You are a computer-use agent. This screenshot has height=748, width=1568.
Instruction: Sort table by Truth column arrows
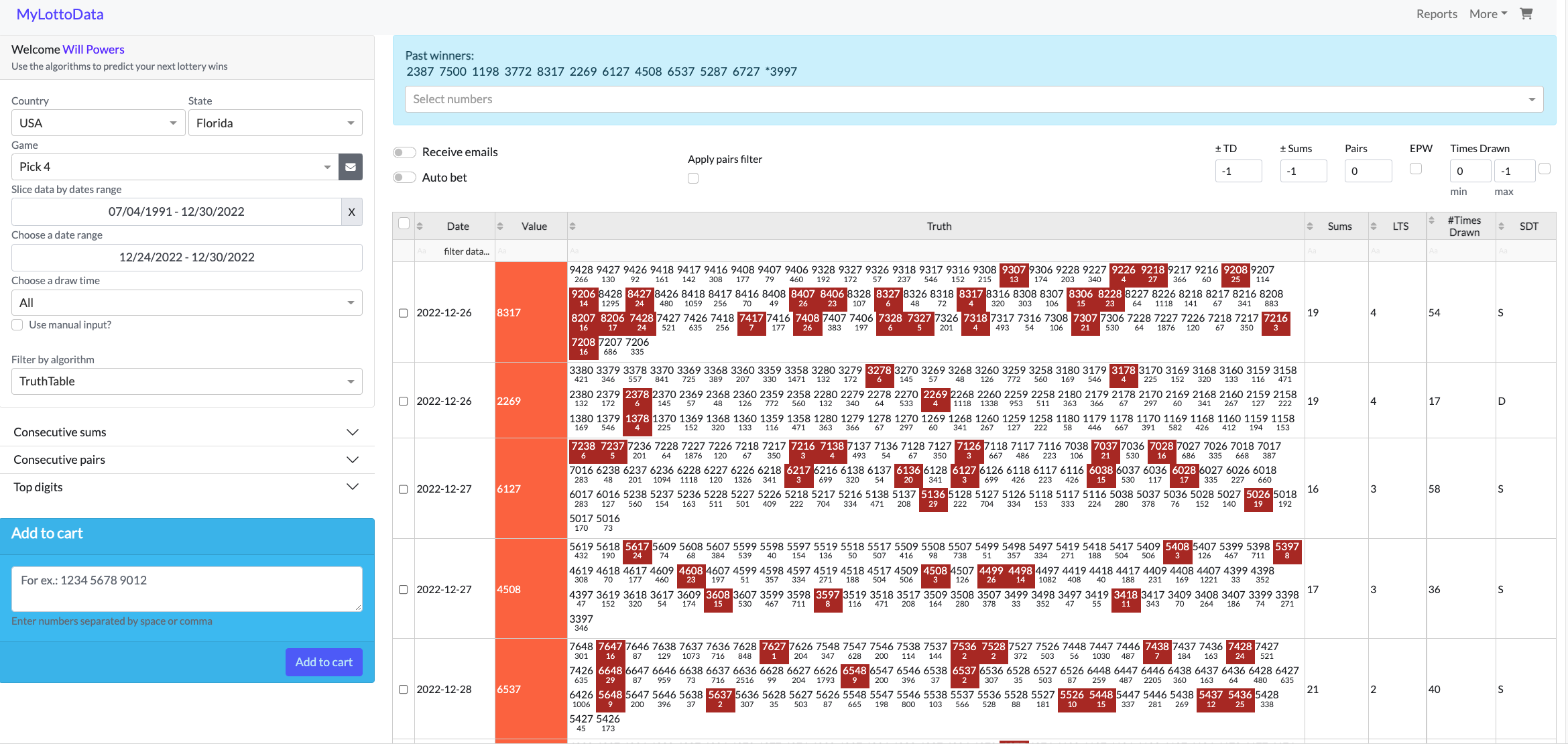572,227
